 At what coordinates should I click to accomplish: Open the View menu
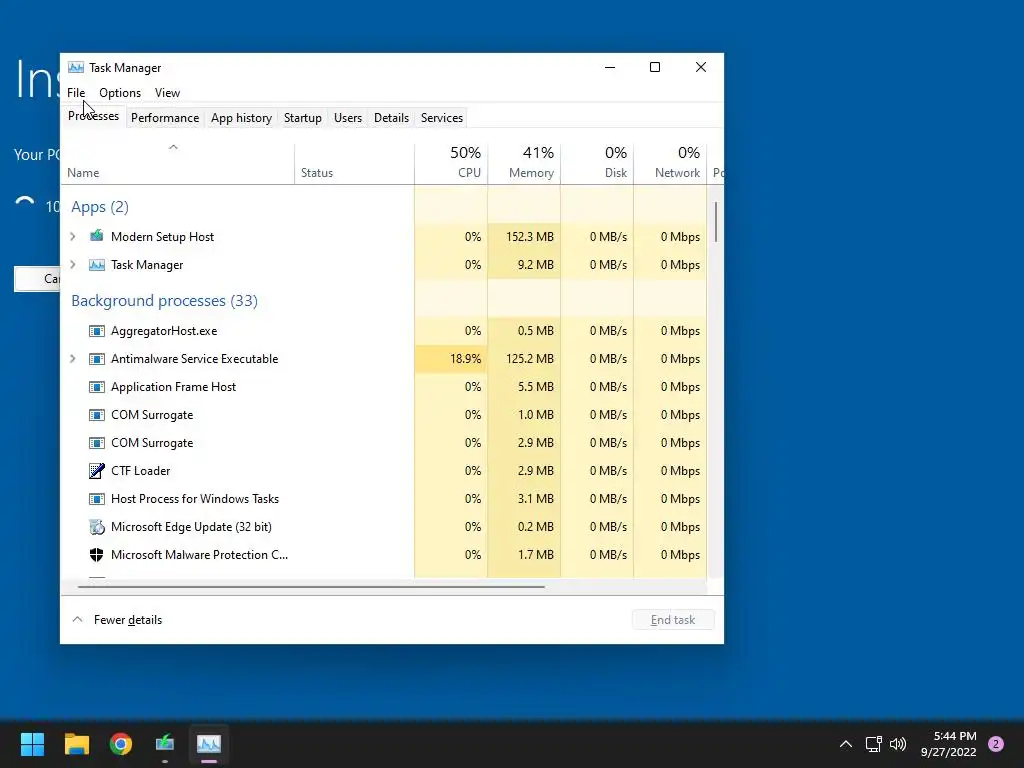point(167,93)
